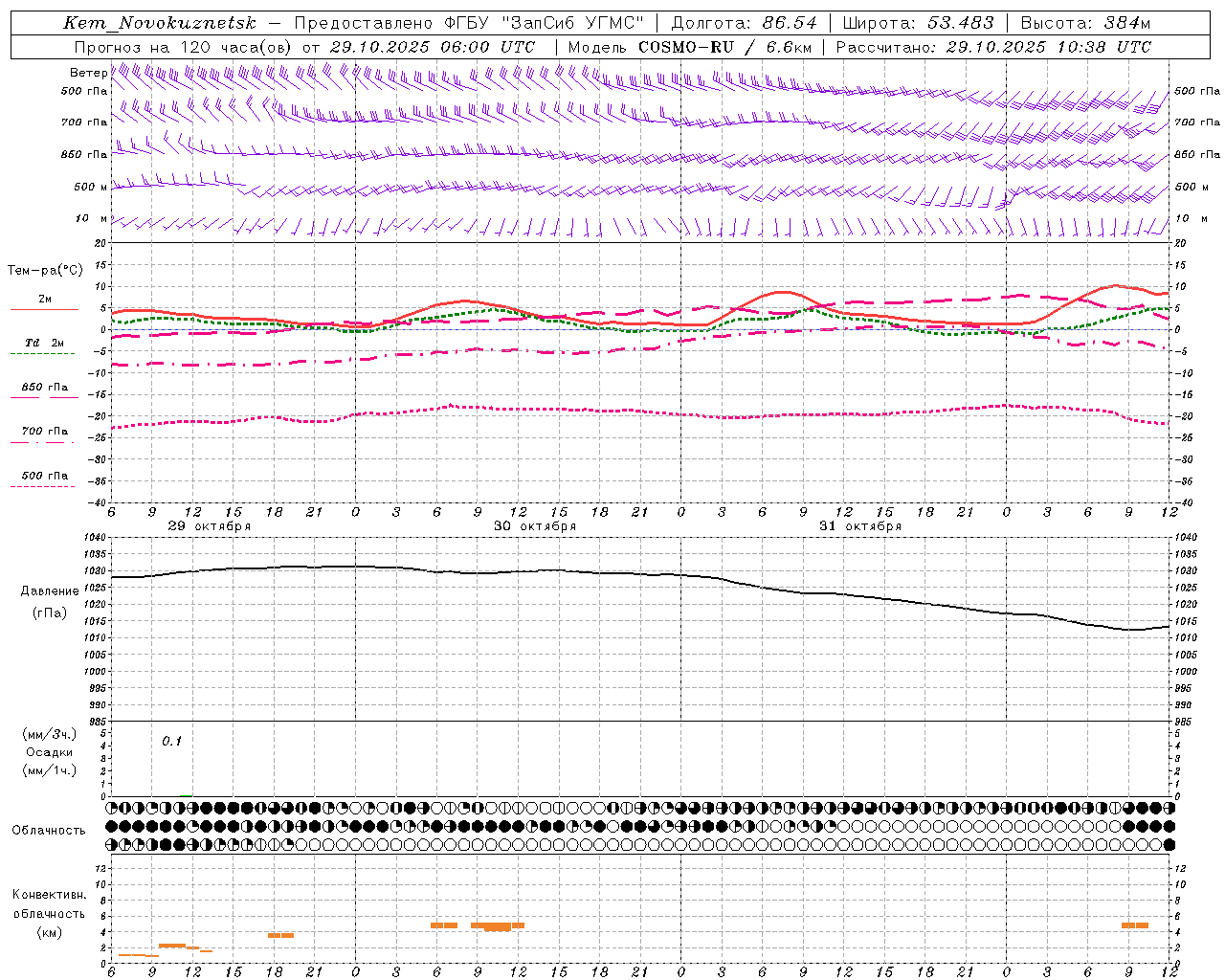This screenshot has height=980, width=1225.
Task: Click the 500 гПа temperature legend entry
Action: tap(44, 476)
